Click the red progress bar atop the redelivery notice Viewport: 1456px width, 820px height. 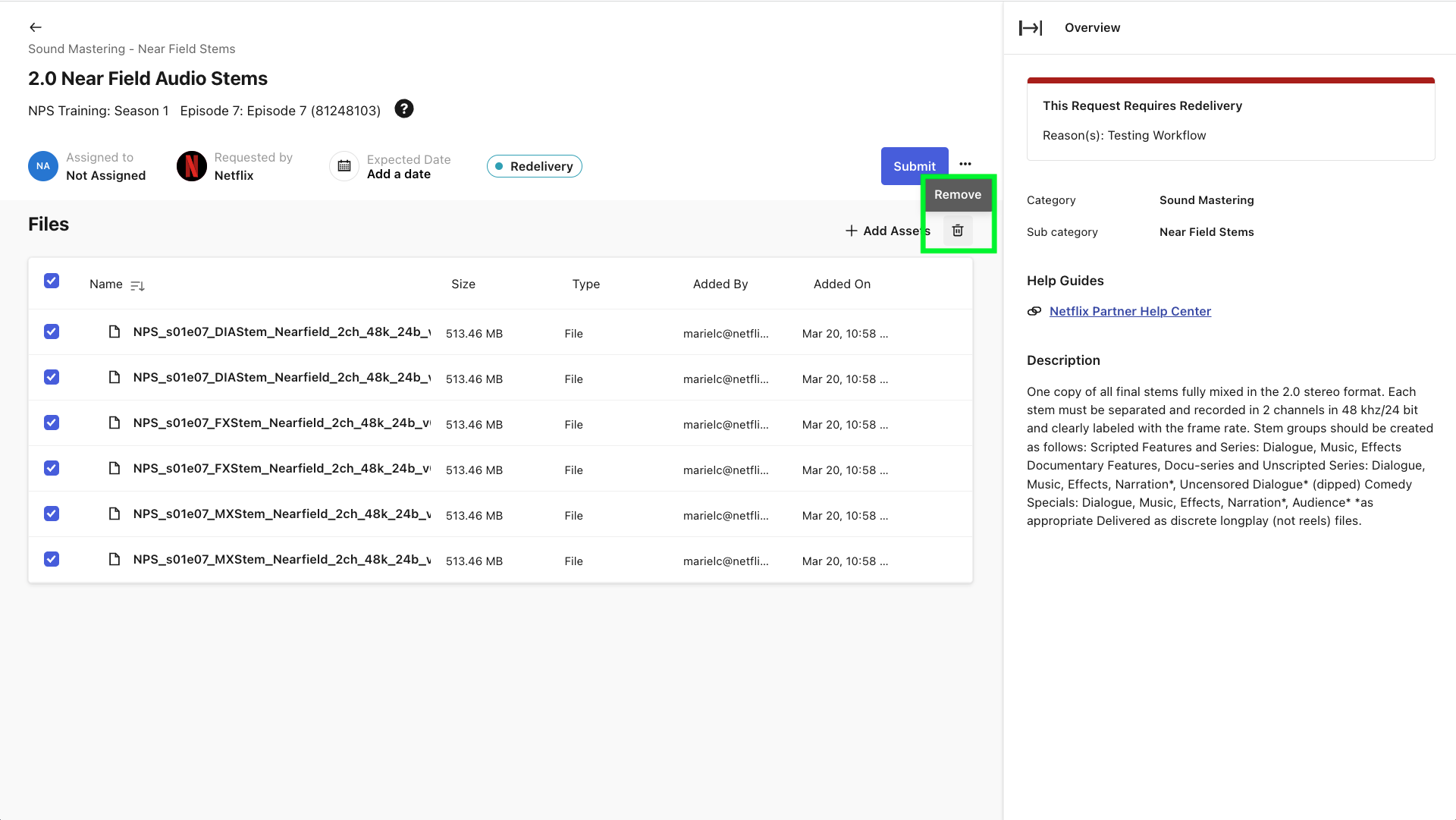pyautogui.click(x=1230, y=79)
